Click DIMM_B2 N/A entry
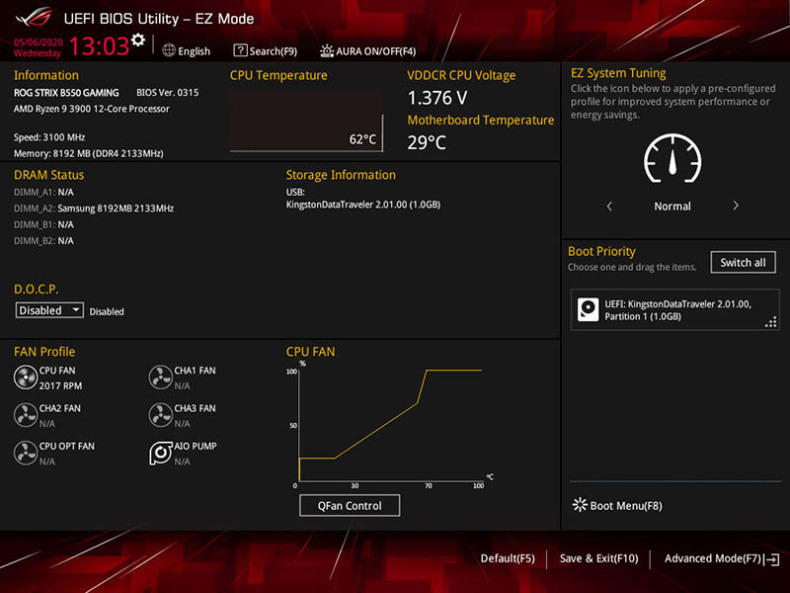 click(x=44, y=240)
